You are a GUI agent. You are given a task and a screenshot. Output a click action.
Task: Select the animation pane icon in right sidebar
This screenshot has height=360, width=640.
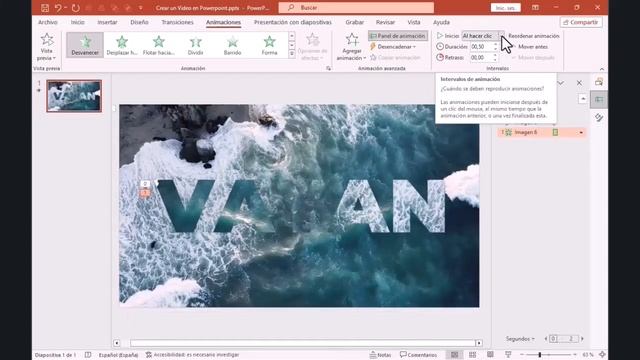tap(599, 100)
